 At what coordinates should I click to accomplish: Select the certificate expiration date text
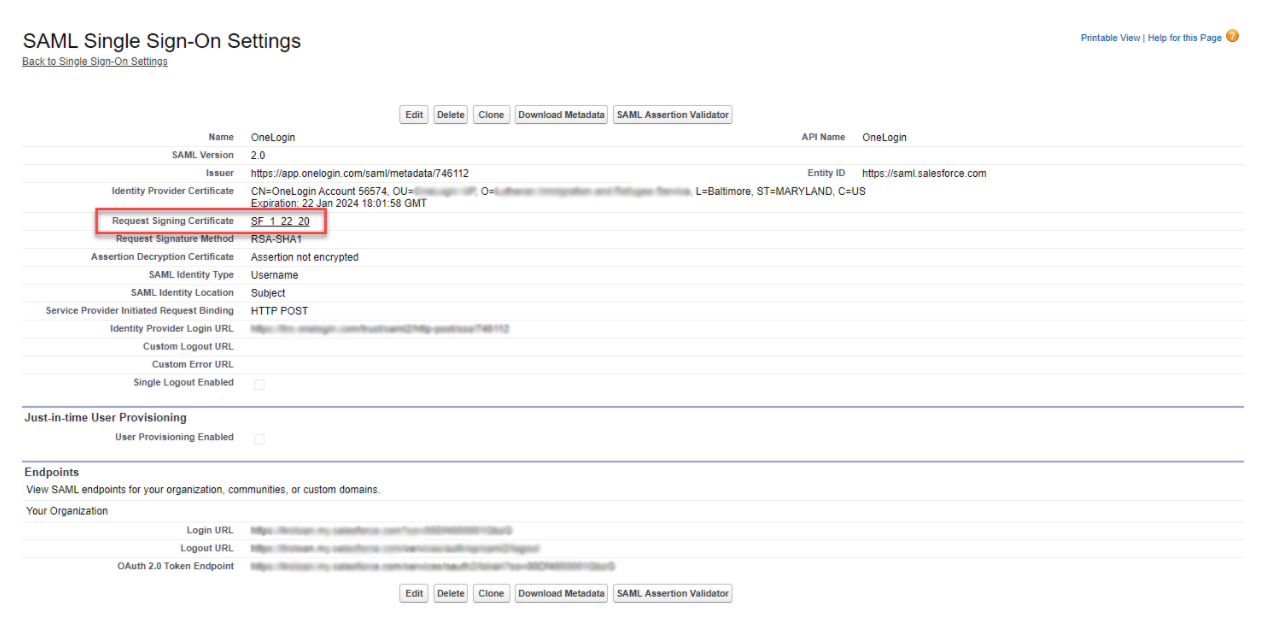click(339, 203)
